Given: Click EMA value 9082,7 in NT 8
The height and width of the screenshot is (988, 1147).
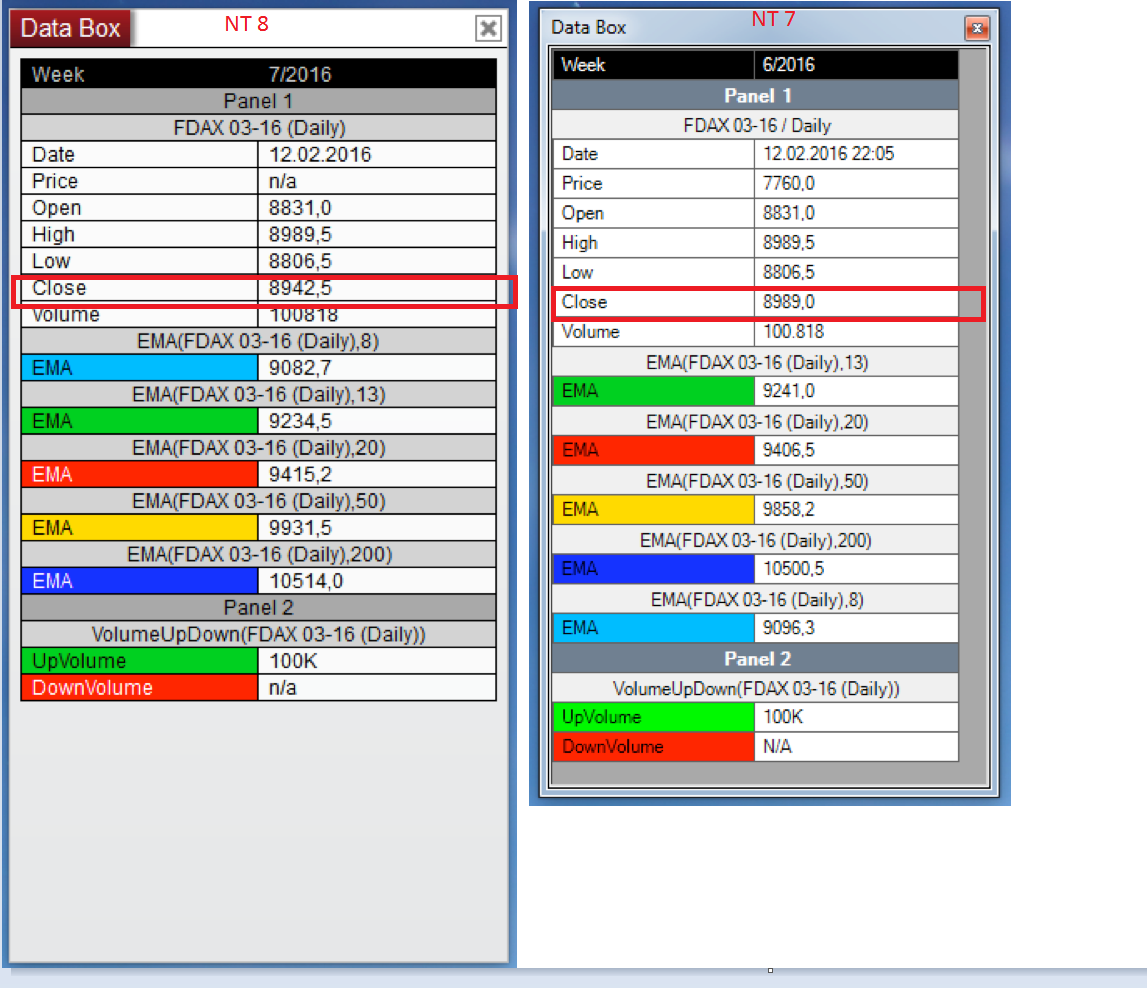Looking at the screenshot, I should point(377,368).
